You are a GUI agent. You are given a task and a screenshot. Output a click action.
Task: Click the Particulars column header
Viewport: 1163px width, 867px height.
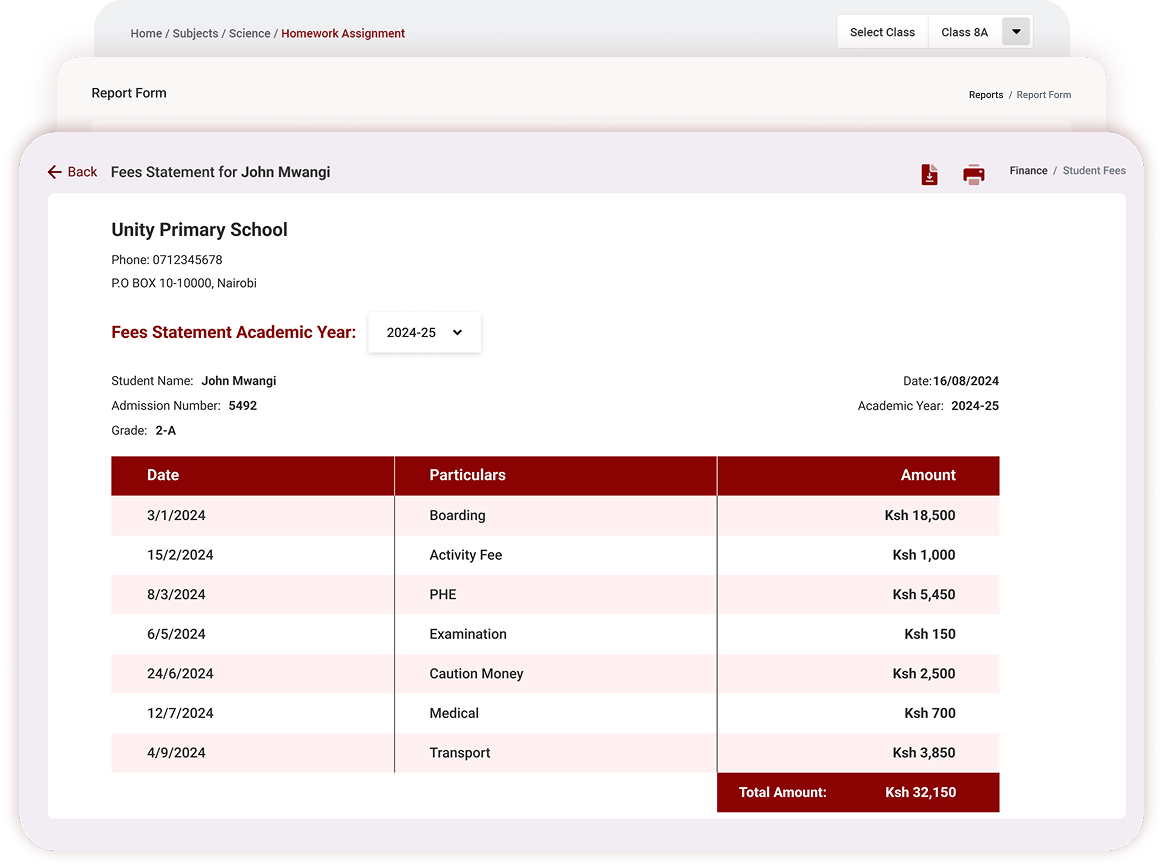coord(467,476)
